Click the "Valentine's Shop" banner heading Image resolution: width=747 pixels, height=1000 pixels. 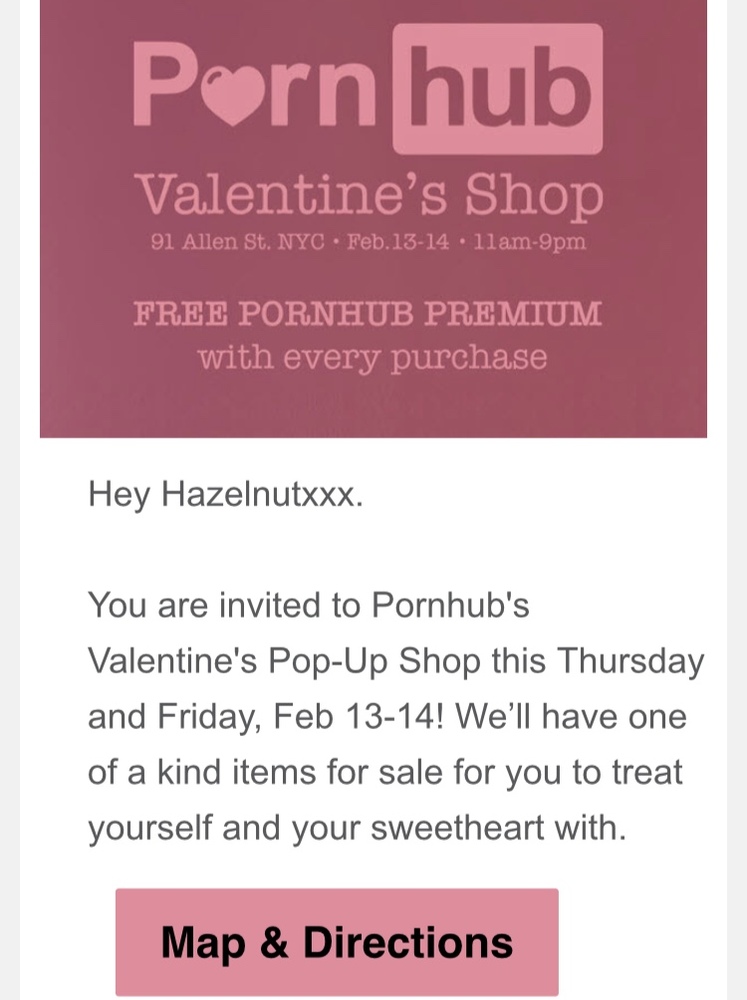[x=369, y=196]
